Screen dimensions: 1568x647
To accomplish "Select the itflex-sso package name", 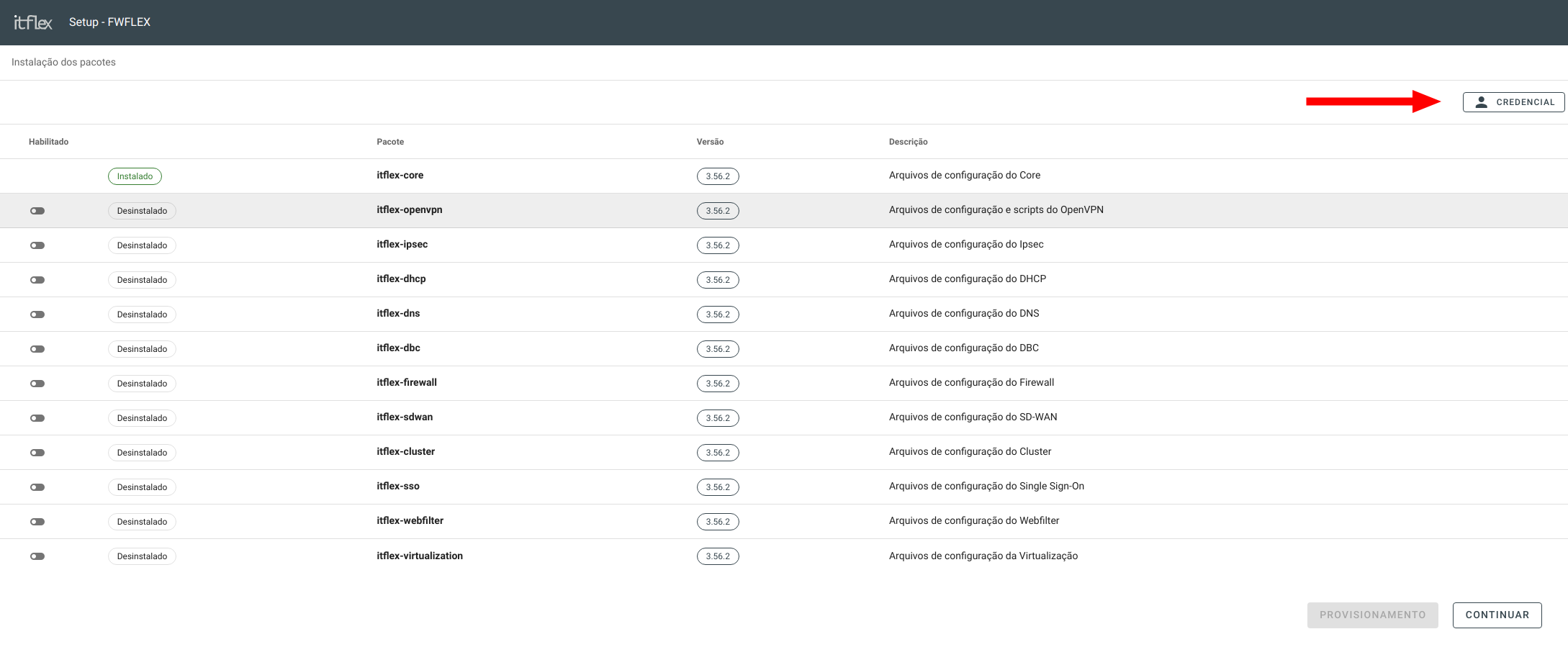I will click(398, 486).
